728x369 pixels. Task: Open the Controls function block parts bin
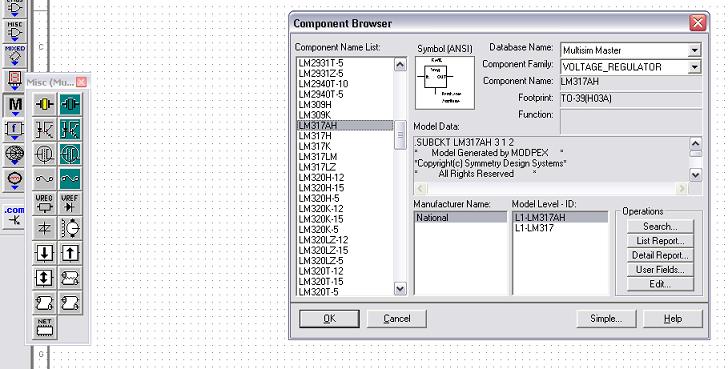(14, 130)
